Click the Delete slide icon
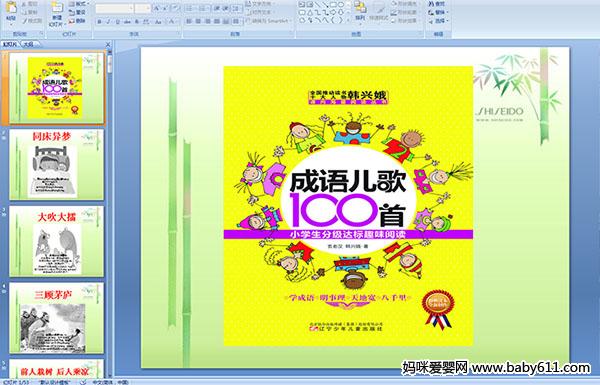Screen dimensions: 600x385 (77, 21)
